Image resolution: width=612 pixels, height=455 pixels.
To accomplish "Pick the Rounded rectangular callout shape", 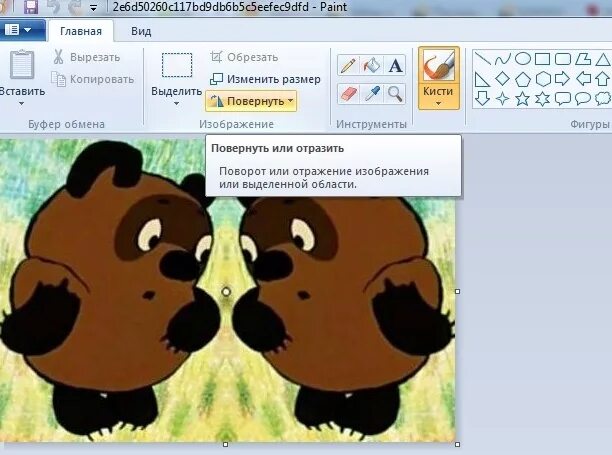I will 563,99.
